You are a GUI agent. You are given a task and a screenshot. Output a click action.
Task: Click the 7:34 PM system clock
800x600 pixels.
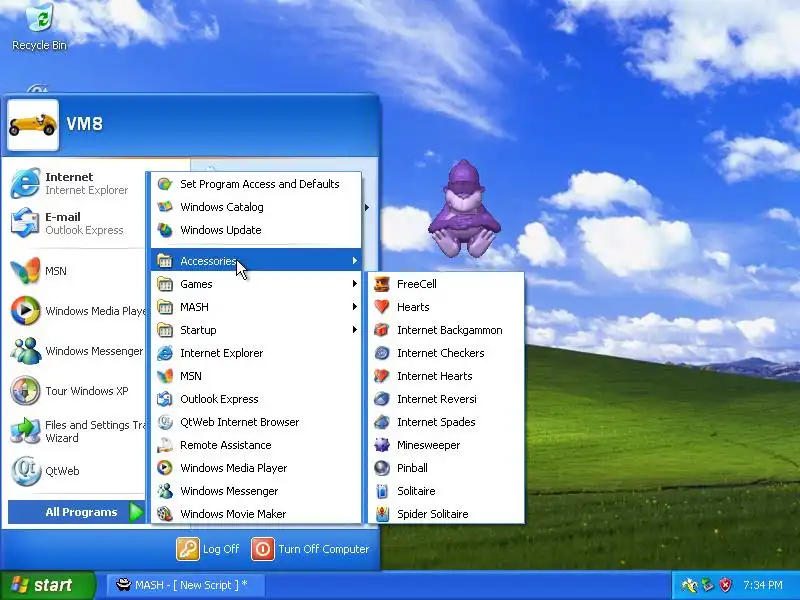(762, 585)
